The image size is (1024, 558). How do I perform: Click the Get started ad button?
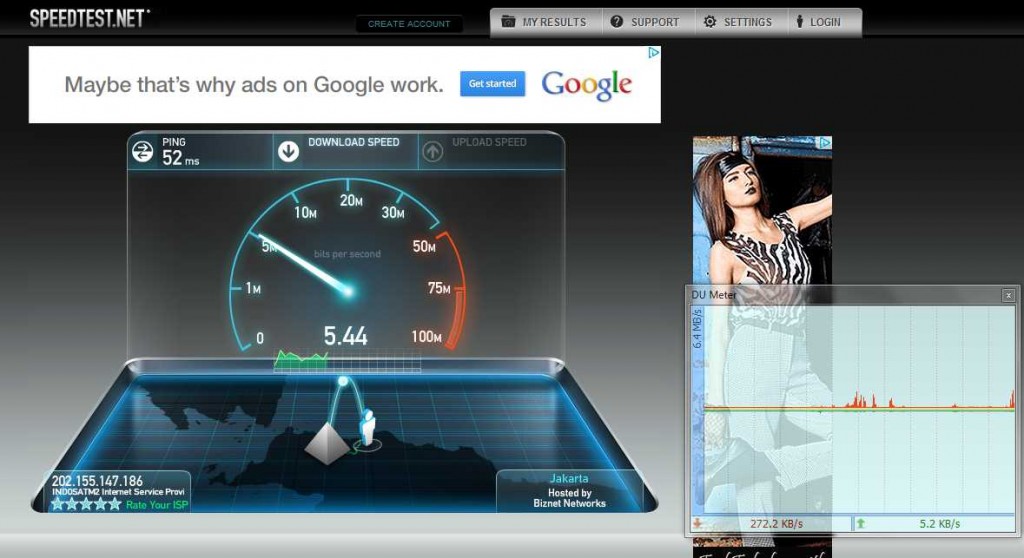tap(492, 84)
